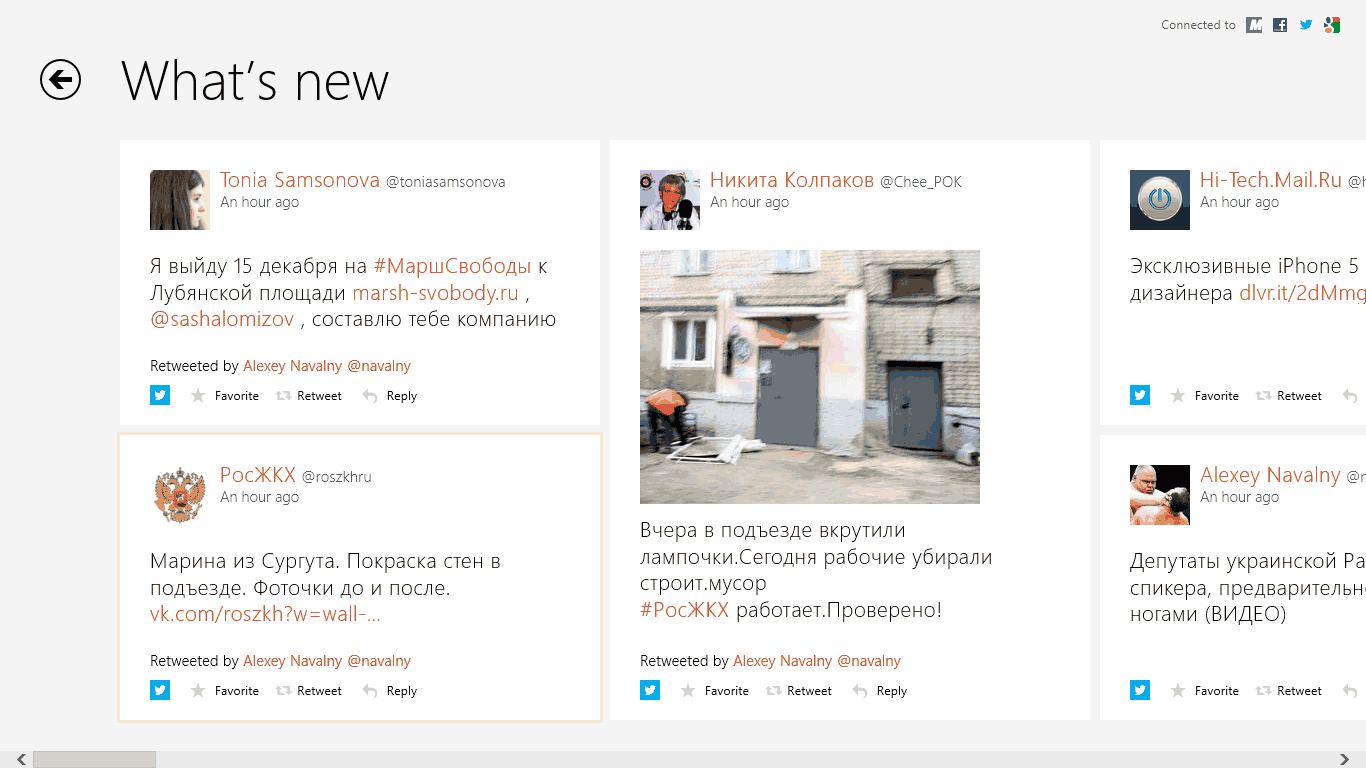Viewport: 1366px width, 768px height.
Task: Click Twitter icon on Никита Колпаков post
Action: click(650, 690)
